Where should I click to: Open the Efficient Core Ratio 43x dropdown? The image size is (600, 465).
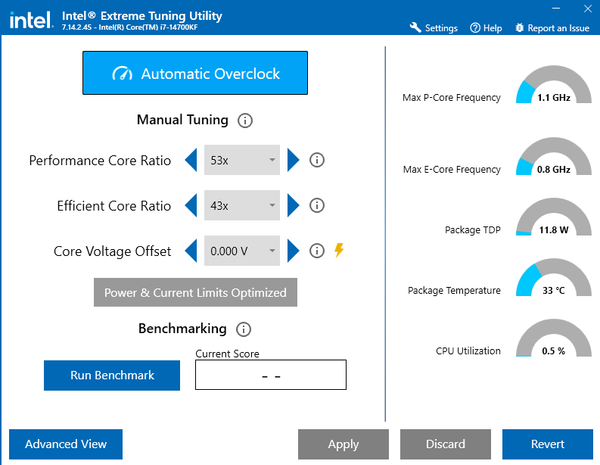(242, 206)
